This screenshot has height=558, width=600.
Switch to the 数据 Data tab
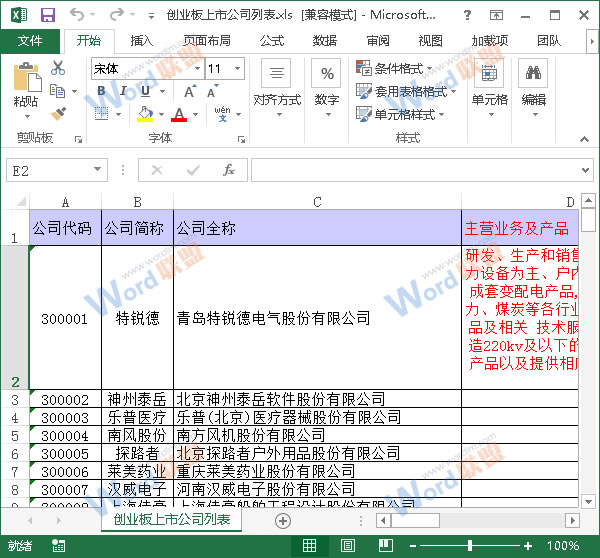click(325, 41)
